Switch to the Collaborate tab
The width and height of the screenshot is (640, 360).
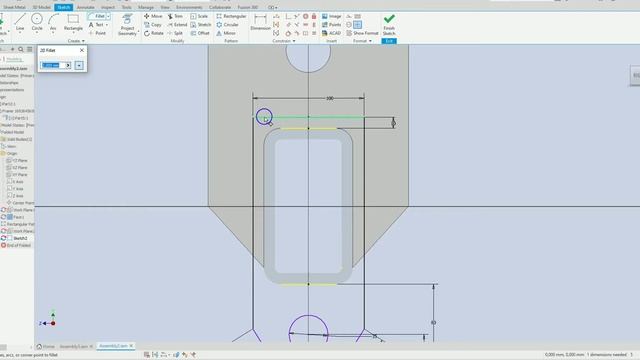coord(220,7)
